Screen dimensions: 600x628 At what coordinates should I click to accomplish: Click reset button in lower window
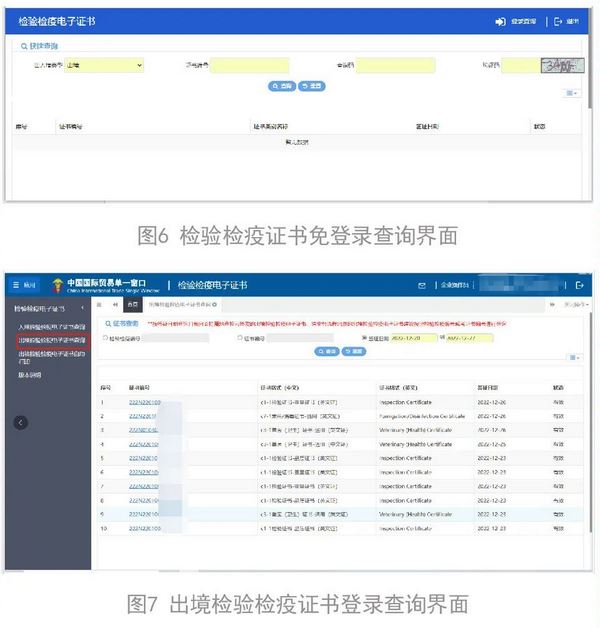354,352
